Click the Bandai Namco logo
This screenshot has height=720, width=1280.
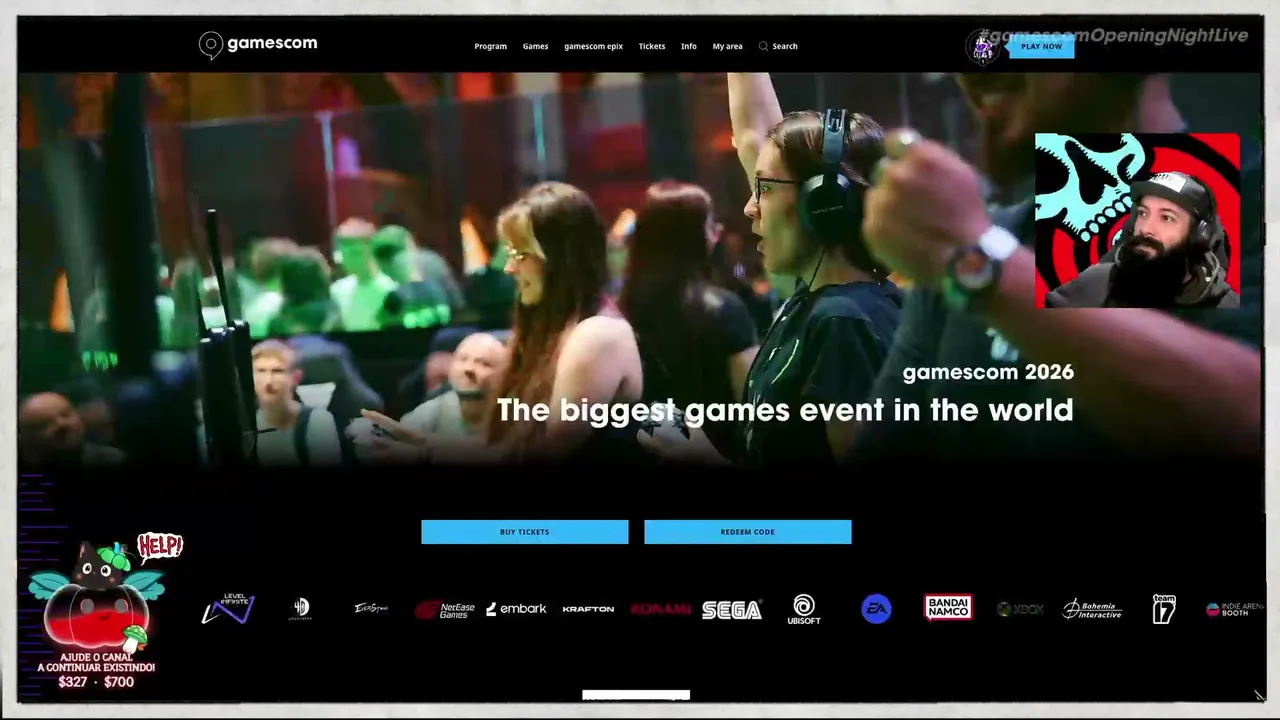click(x=948, y=608)
